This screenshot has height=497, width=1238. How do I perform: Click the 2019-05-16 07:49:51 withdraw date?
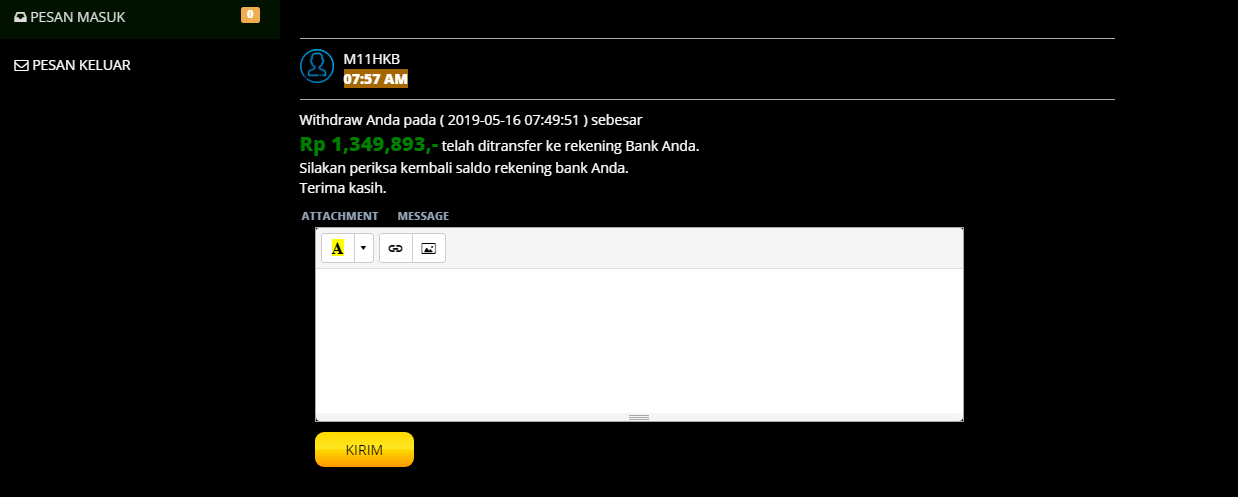pos(515,120)
